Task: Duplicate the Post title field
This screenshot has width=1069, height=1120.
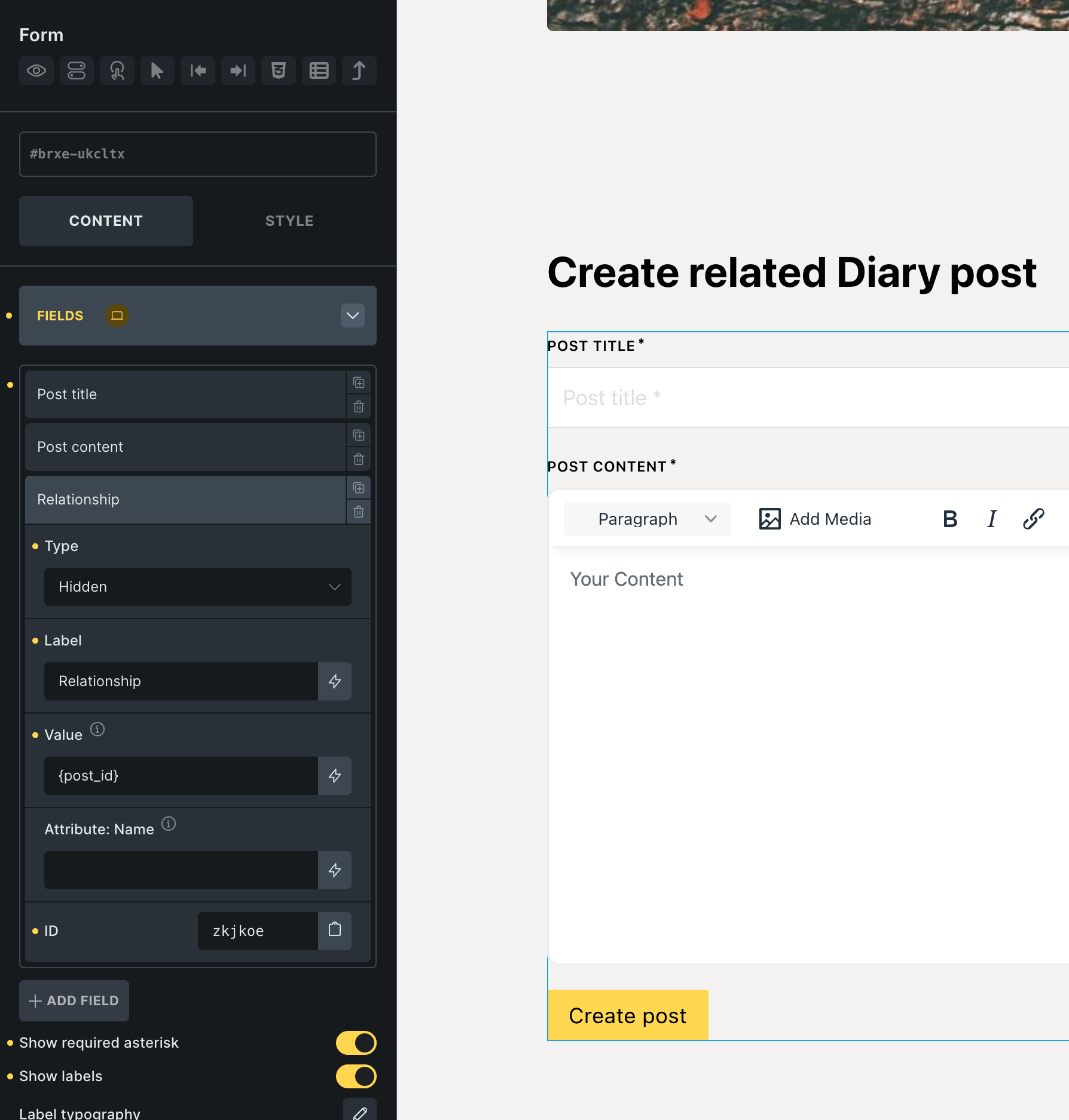Action: click(x=359, y=382)
